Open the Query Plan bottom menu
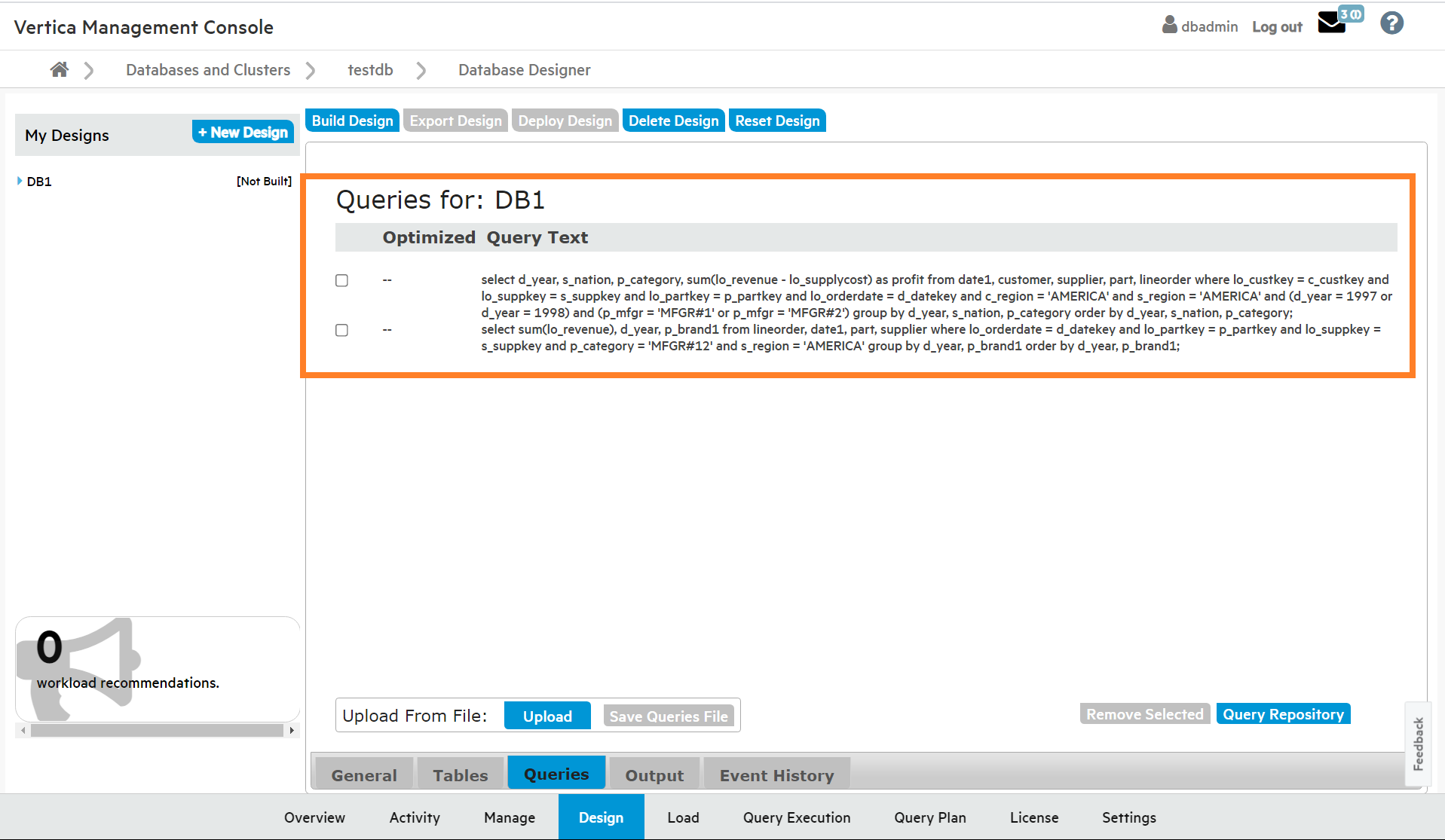Screen dimensions: 1445x840 (929, 817)
